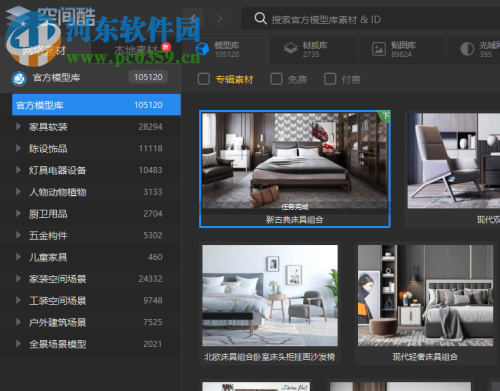Go forward with the right arrow
Image resolution: width=500 pixels, height=391 pixels.
[x=220, y=18]
